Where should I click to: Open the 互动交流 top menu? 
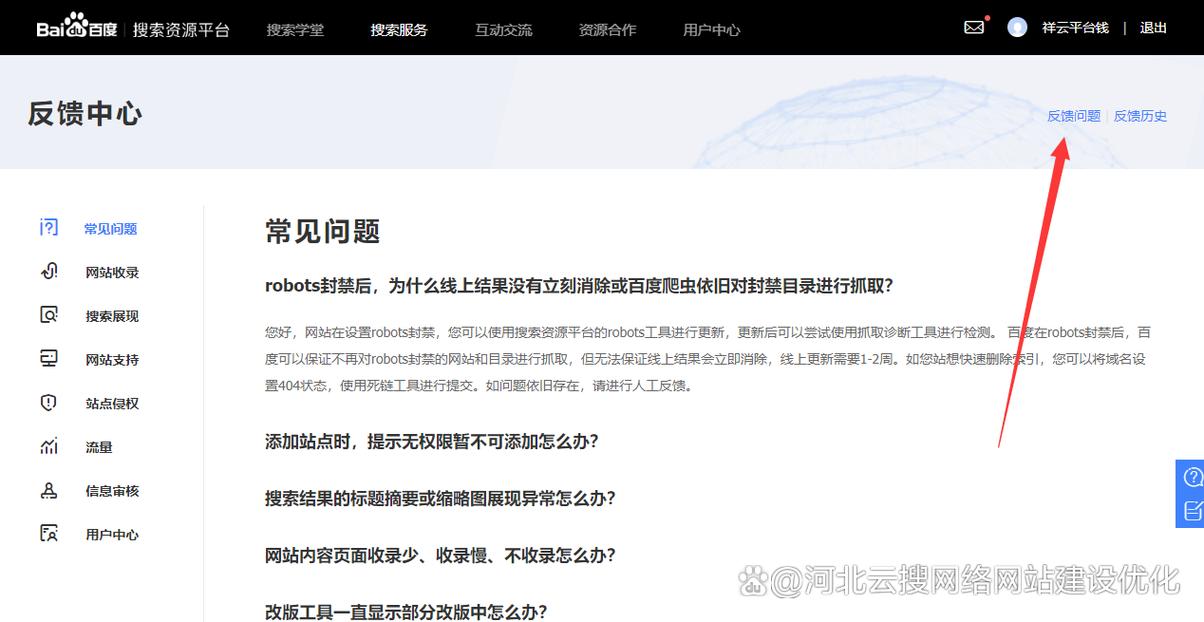503,30
